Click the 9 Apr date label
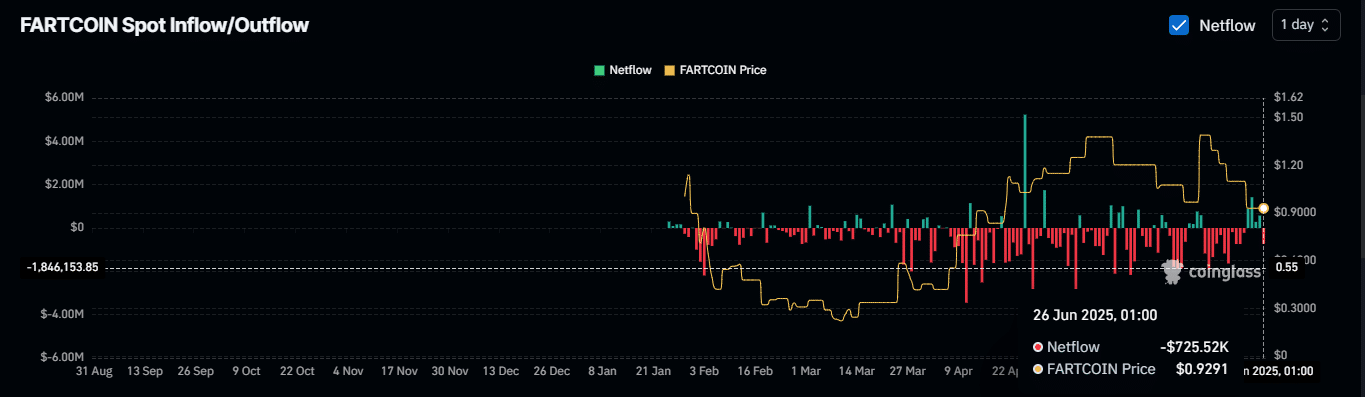The height and width of the screenshot is (397, 1365). pyautogui.click(x=958, y=371)
